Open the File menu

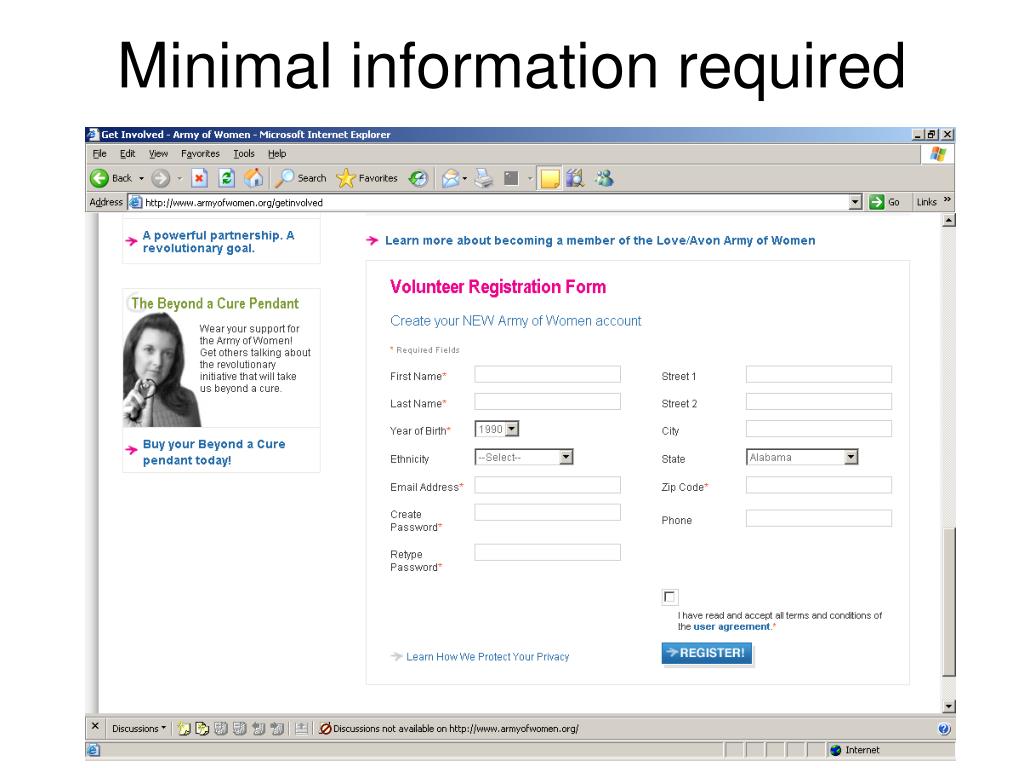(99, 154)
